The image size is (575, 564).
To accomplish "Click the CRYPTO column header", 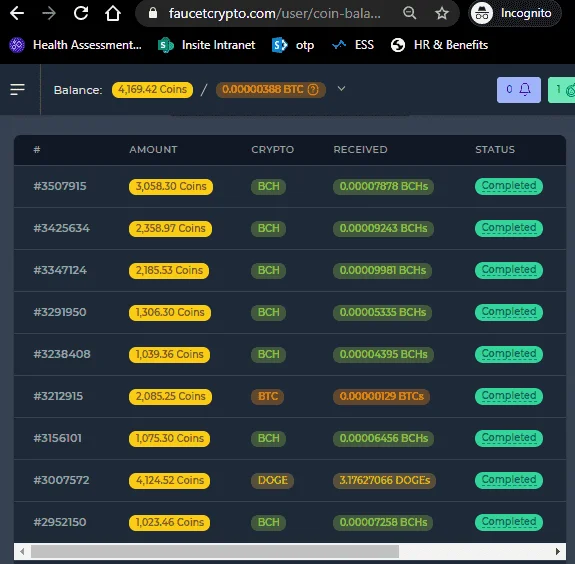I will (272, 150).
